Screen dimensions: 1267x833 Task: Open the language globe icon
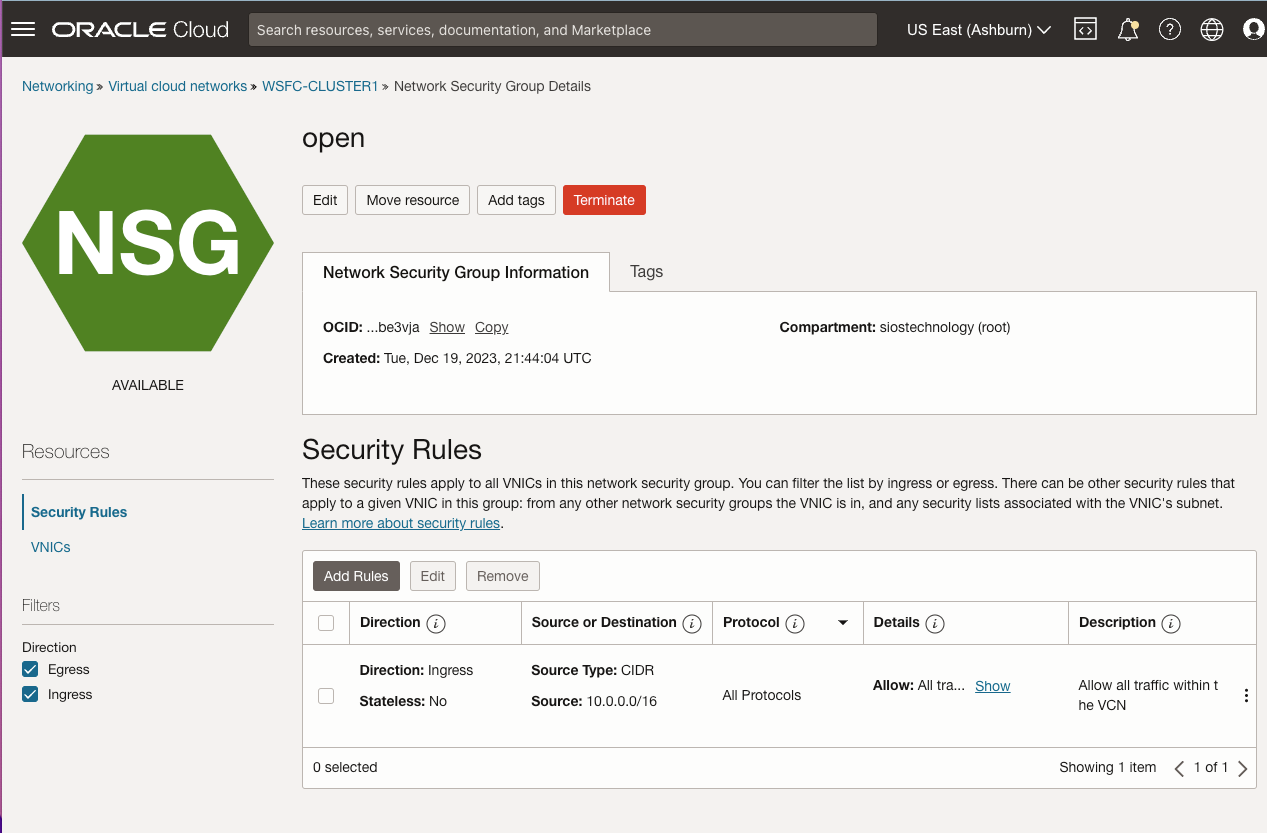(1212, 30)
